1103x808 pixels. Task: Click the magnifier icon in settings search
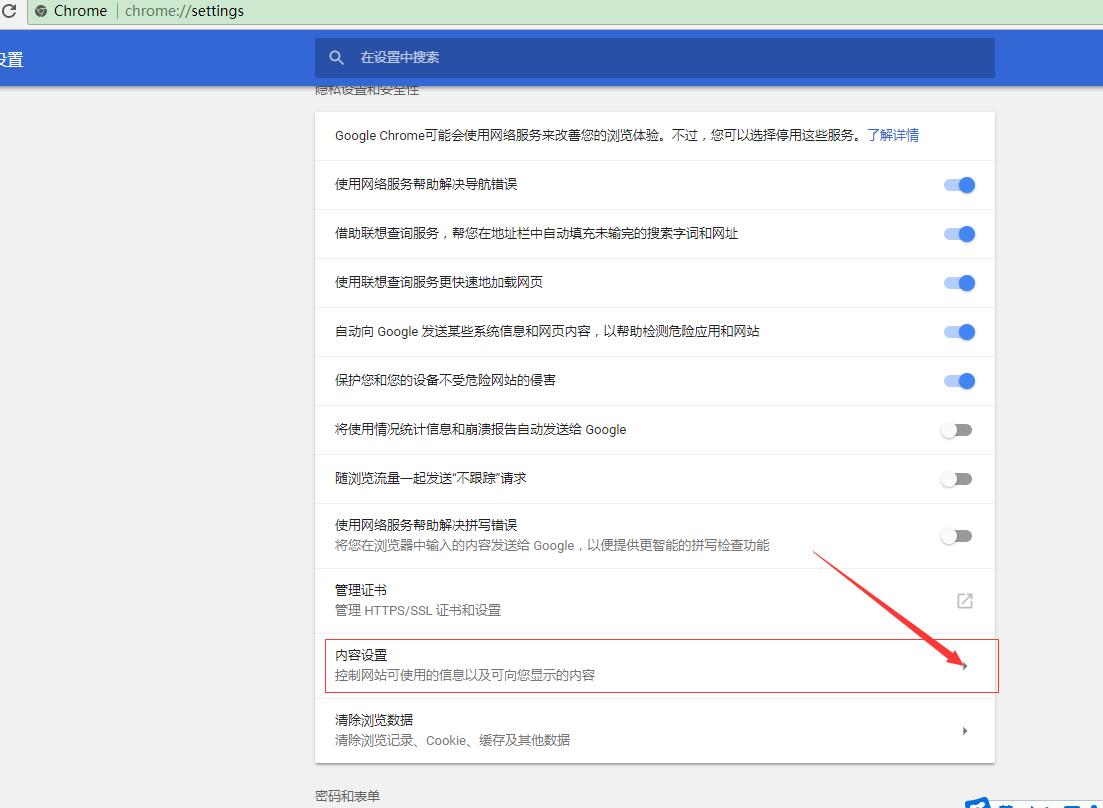point(336,58)
